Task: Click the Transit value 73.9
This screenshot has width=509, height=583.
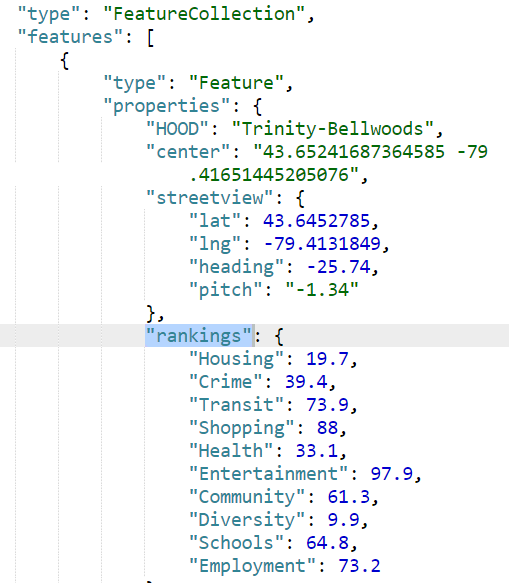Action: tap(327, 405)
